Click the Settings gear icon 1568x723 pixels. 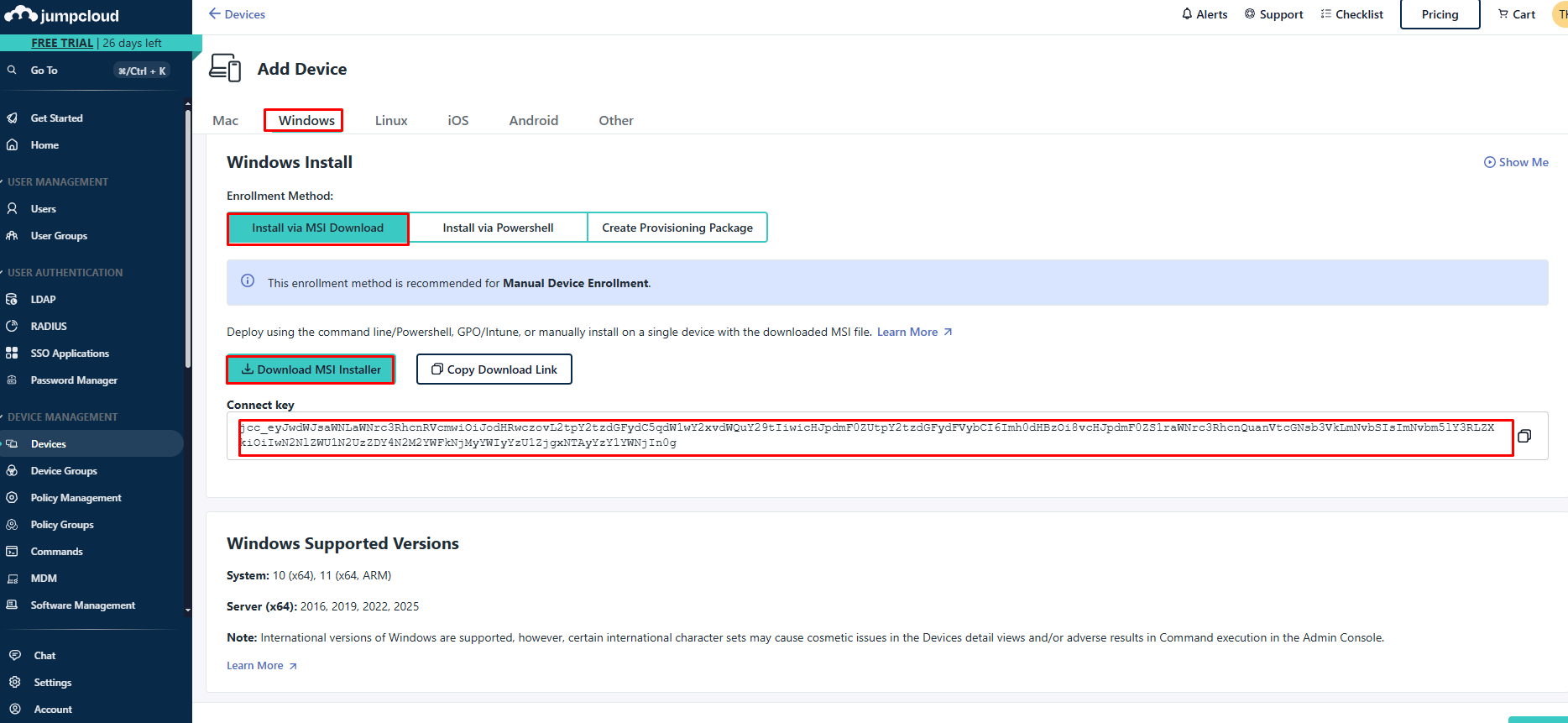point(14,683)
